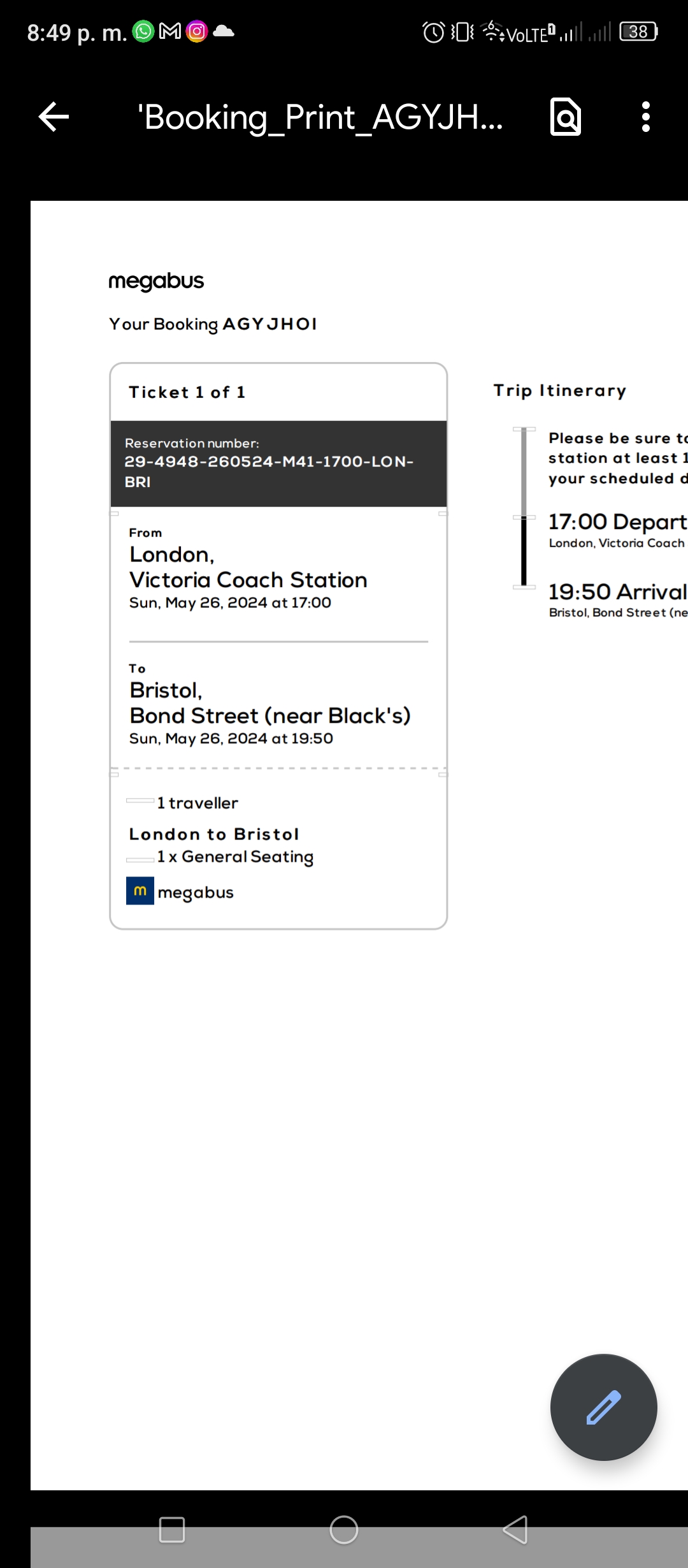Tap the back arrow in the header

point(54,117)
